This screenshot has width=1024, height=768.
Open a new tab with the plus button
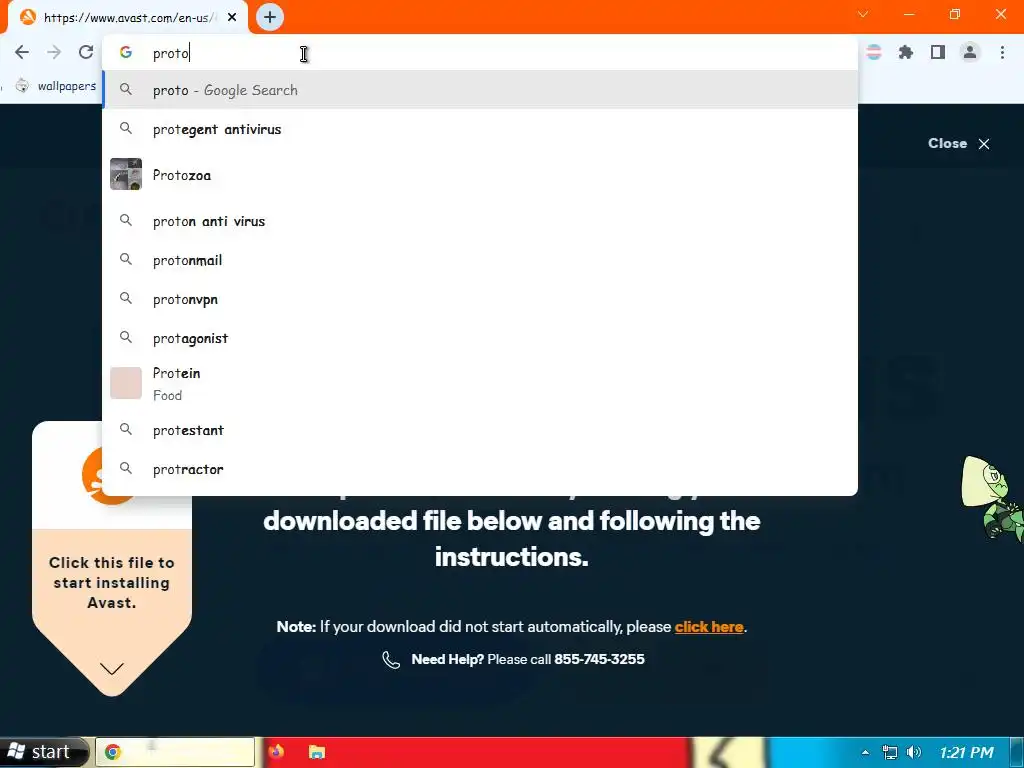tap(270, 17)
